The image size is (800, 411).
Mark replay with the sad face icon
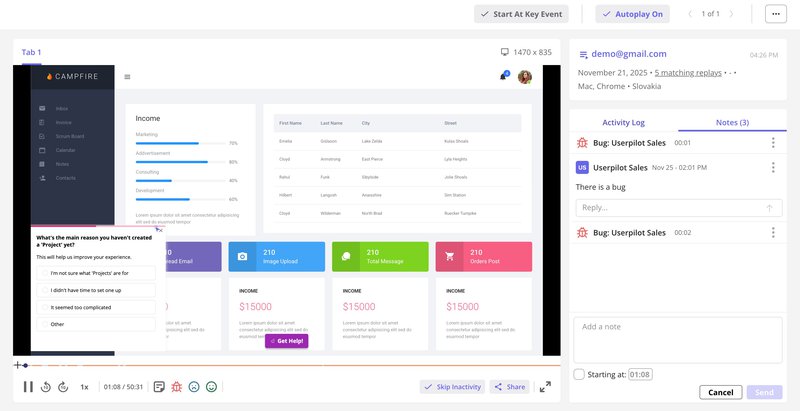[x=194, y=387]
